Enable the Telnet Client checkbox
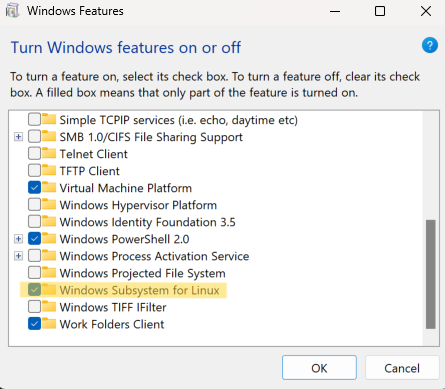This screenshot has width=445, height=389. point(34,153)
